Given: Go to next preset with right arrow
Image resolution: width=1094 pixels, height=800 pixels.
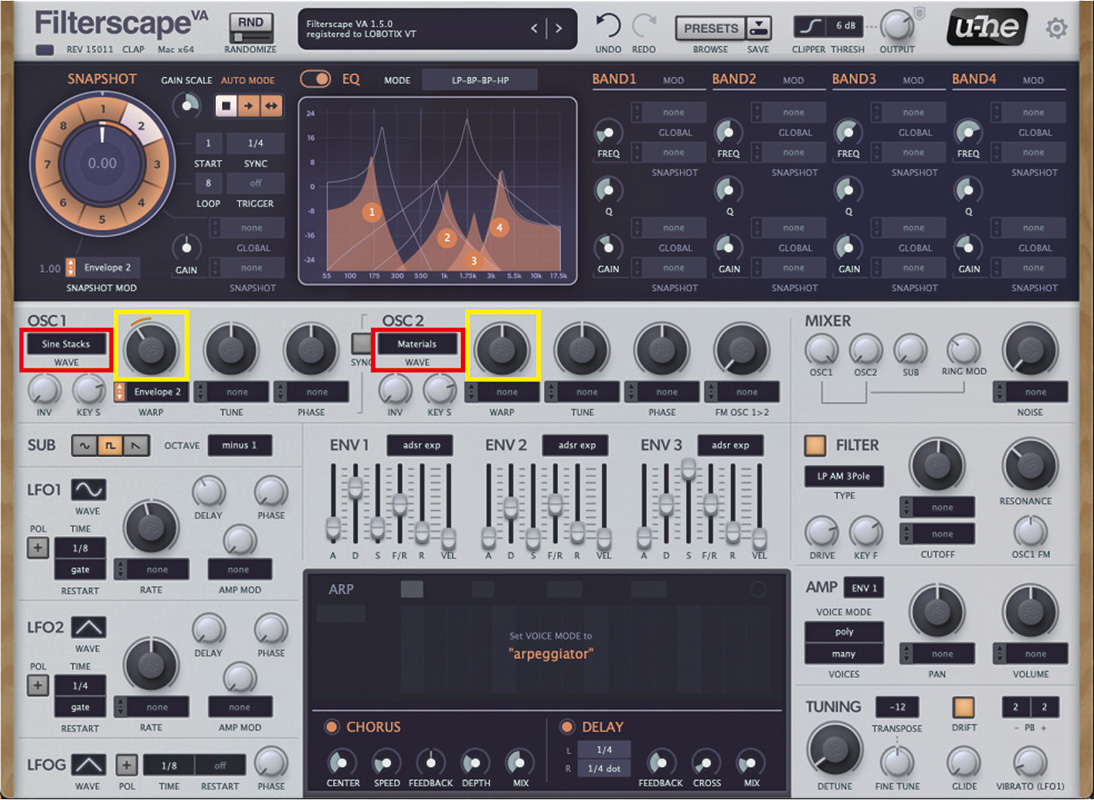Looking at the screenshot, I should pyautogui.click(x=558, y=29).
